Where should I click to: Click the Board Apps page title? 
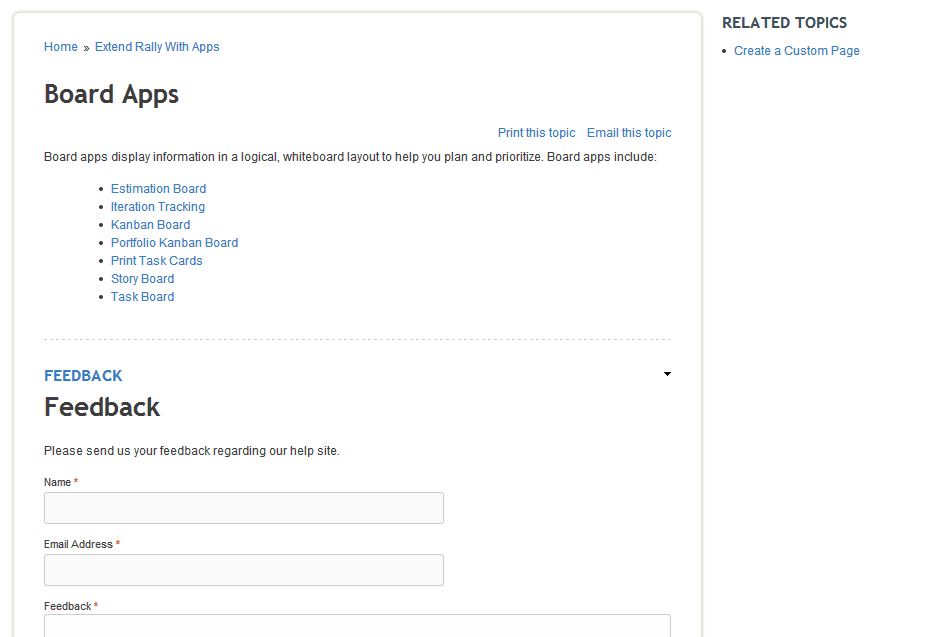(x=111, y=95)
